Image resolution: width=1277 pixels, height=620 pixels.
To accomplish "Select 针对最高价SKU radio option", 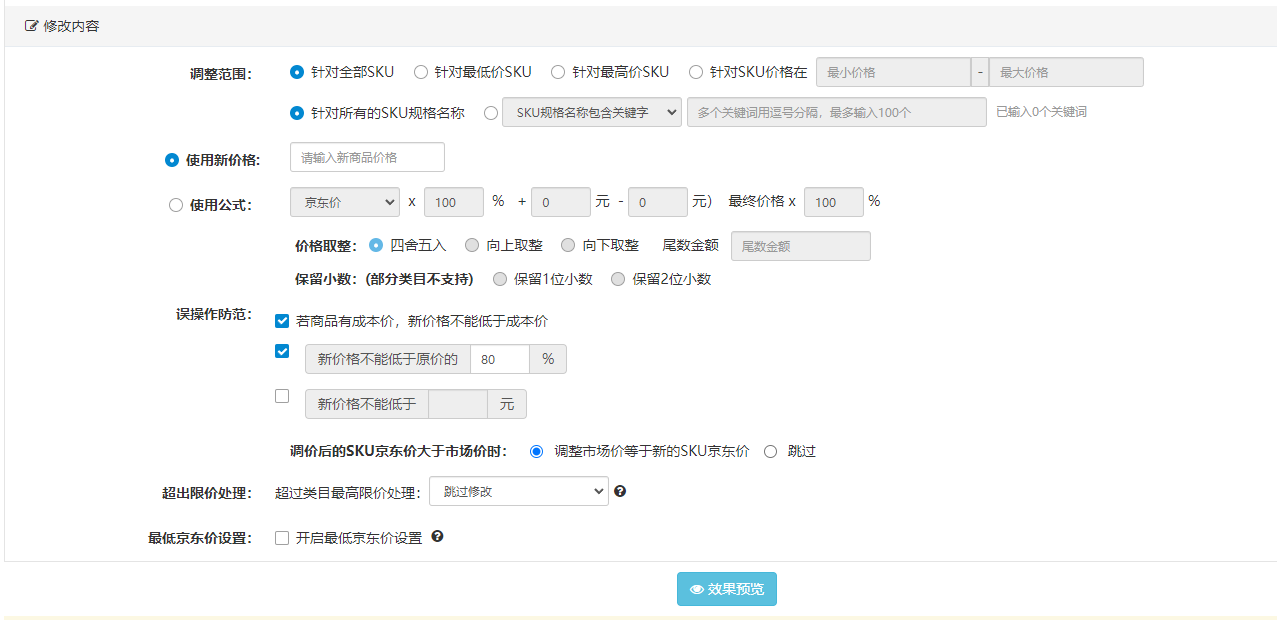I will click(x=558, y=72).
